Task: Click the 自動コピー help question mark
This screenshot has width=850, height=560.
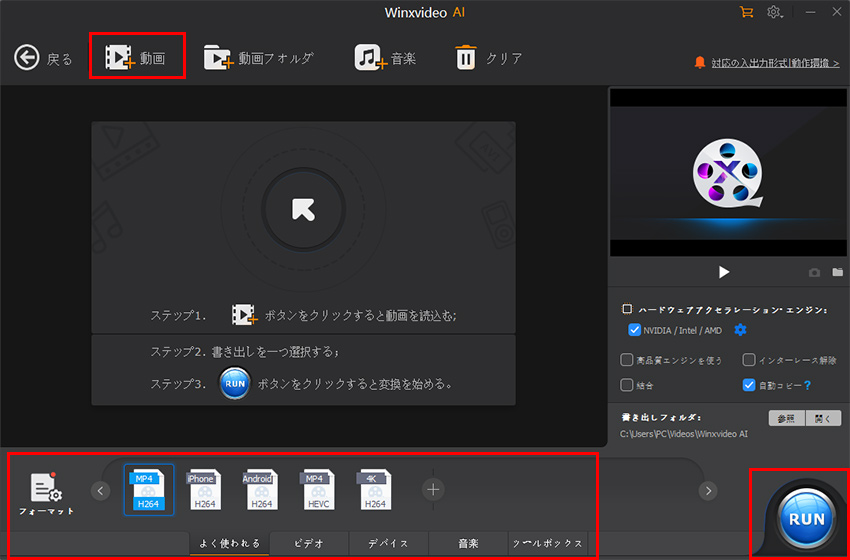Action: pyautogui.click(x=807, y=385)
